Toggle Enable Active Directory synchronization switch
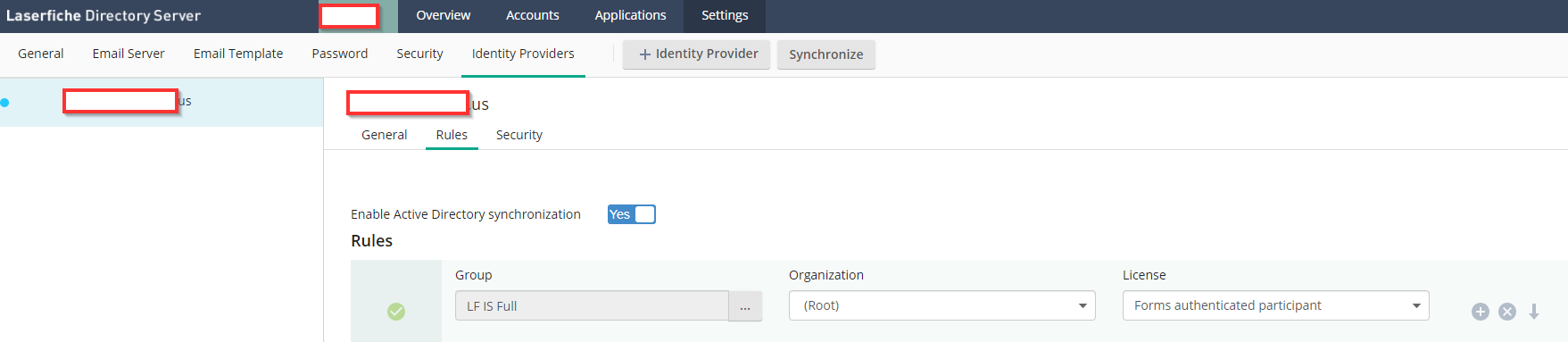Image resolution: width=1568 pixels, height=342 pixels. [632, 214]
